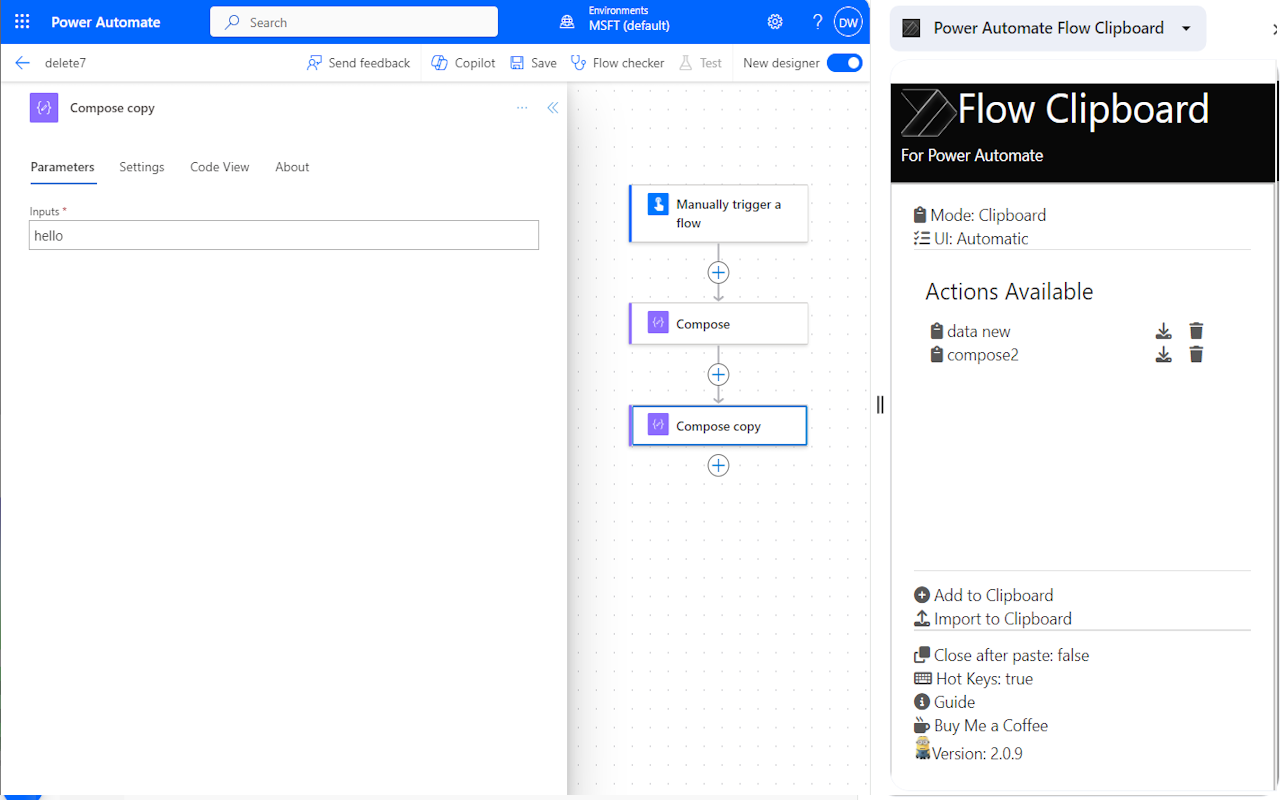Run the Flow checker
The height and width of the screenshot is (800, 1280).
coord(617,62)
